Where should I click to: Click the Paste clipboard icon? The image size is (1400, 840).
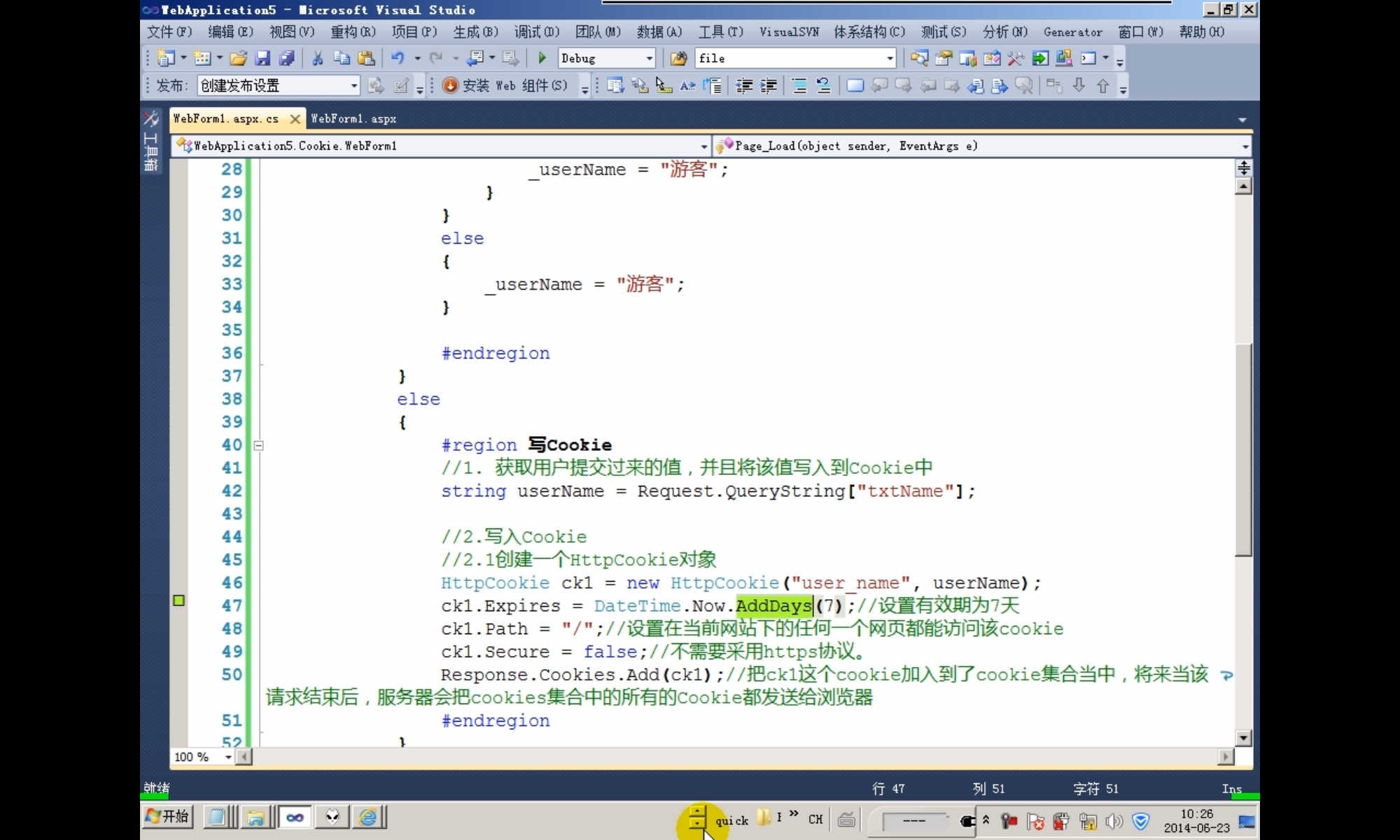[x=366, y=58]
